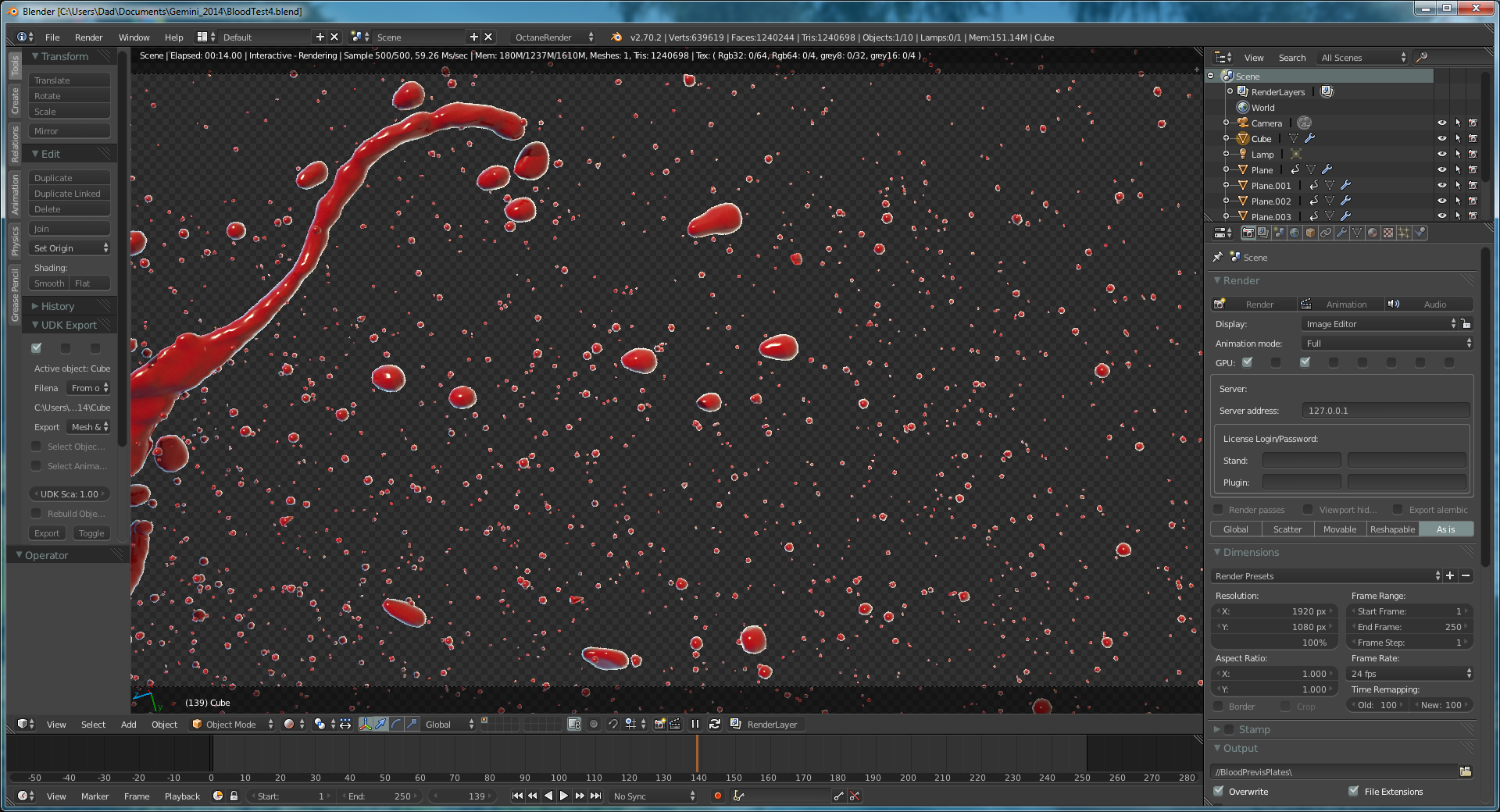Image resolution: width=1500 pixels, height=812 pixels.
Task: Open the Set Origin dropdown
Action: [x=70, y=248]
